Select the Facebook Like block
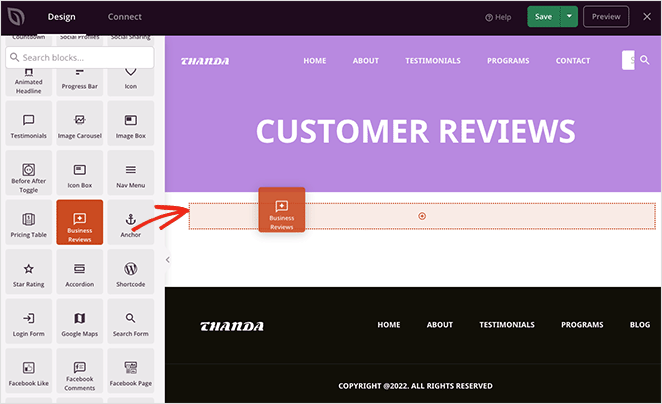The image size is (662, 404). (x=28, y=374)
